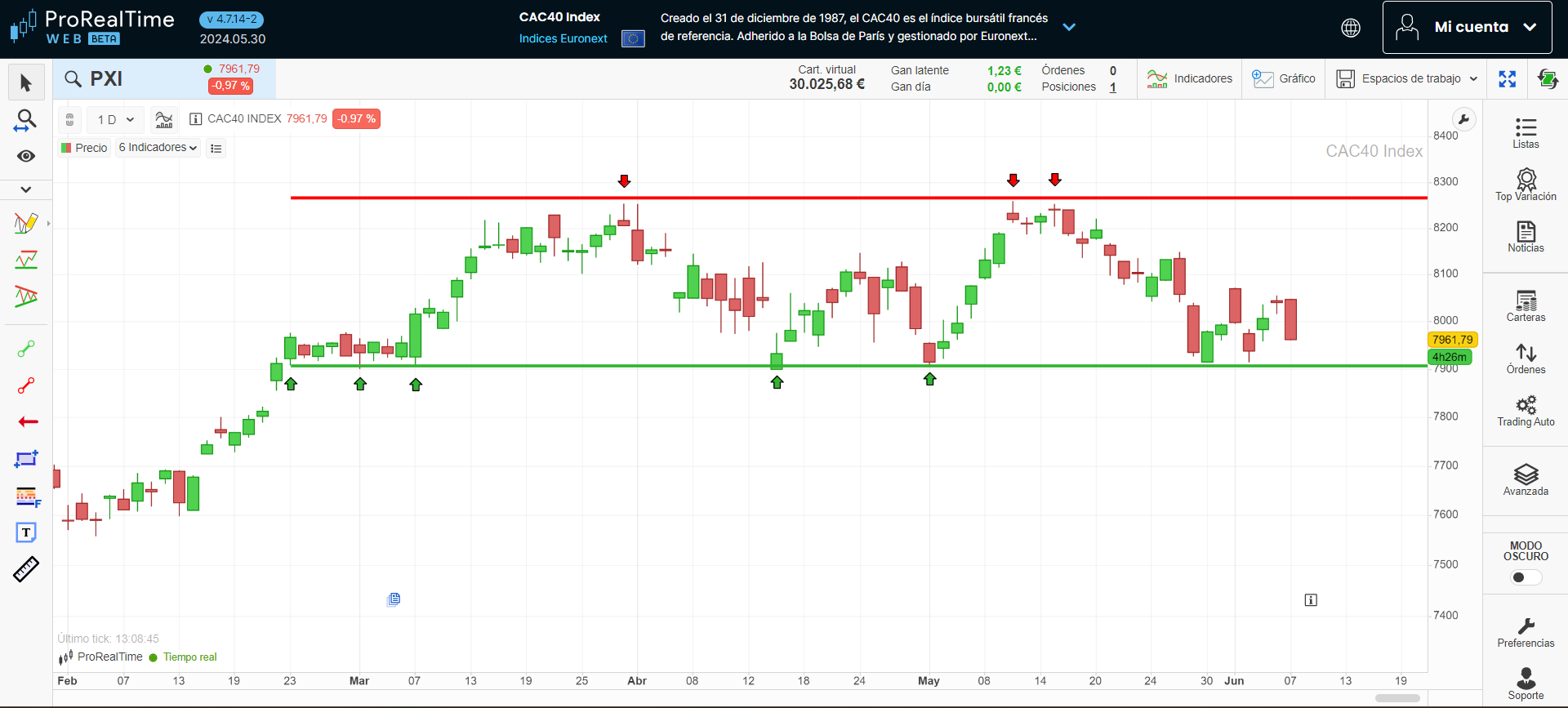Toggle the Precio price legend
Viewport: 1568px width, 708px height.
[x=84, y=148]
